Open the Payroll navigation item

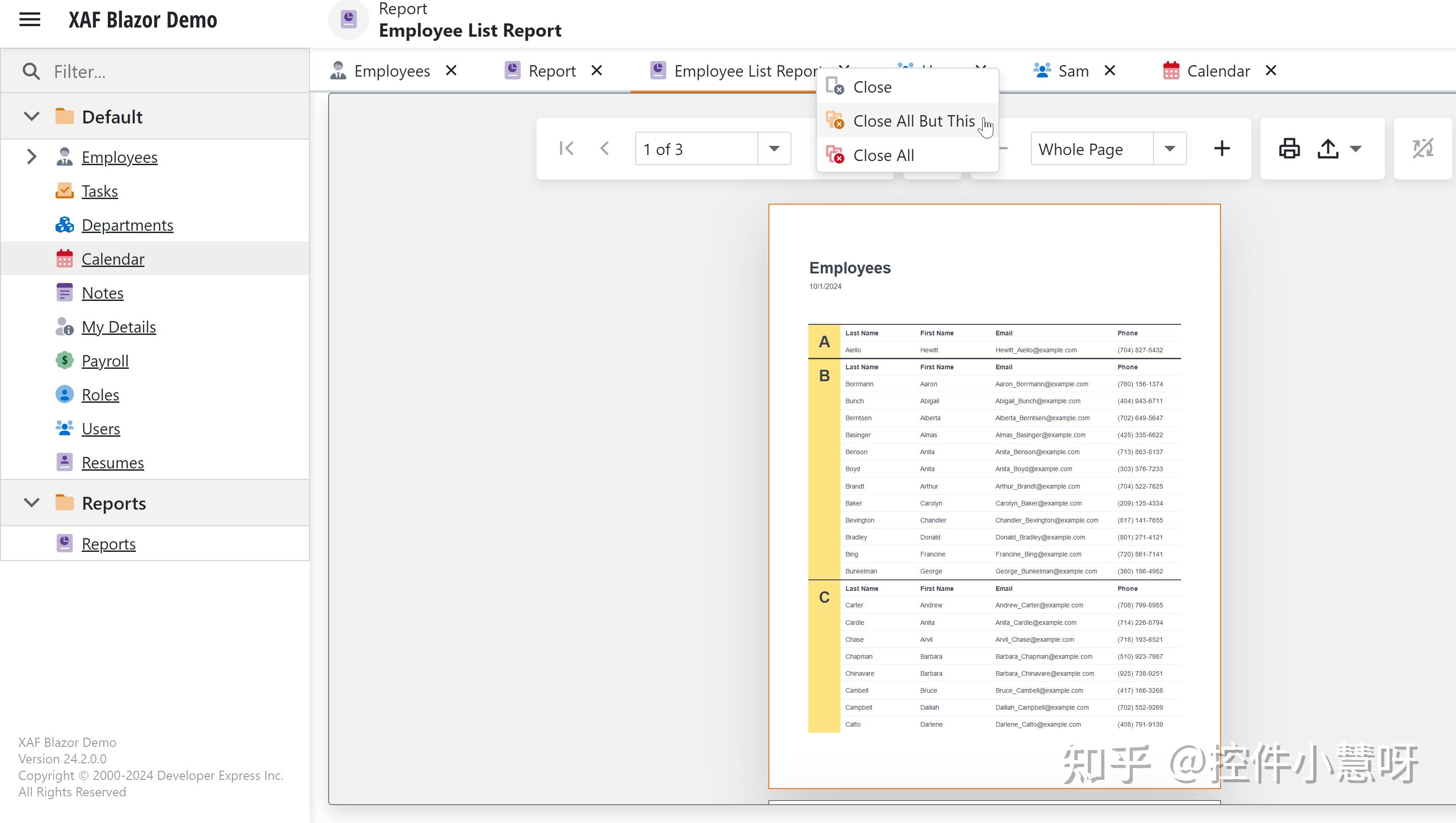(105, 361)
